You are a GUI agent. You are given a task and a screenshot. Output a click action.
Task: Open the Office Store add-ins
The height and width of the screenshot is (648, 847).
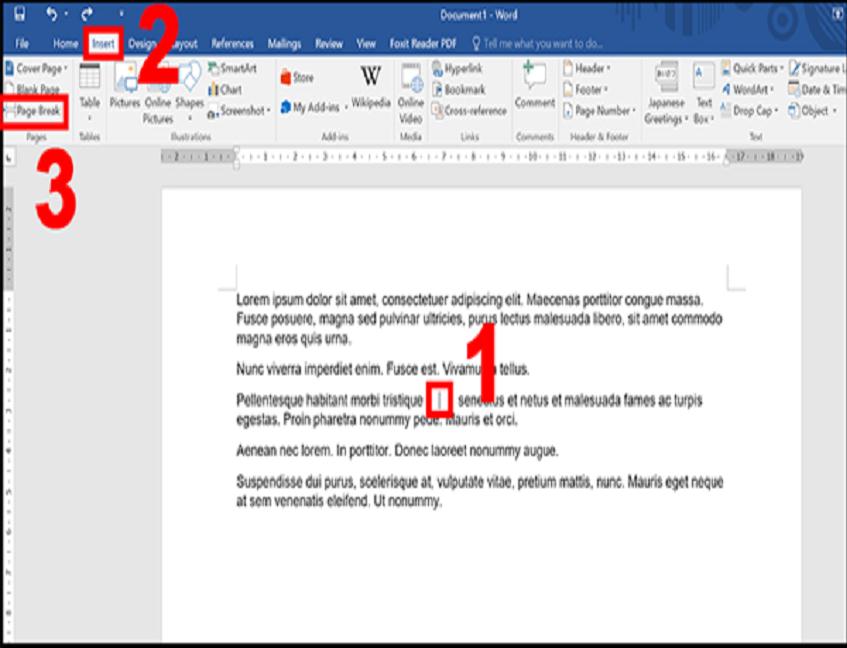coord(297,78)
